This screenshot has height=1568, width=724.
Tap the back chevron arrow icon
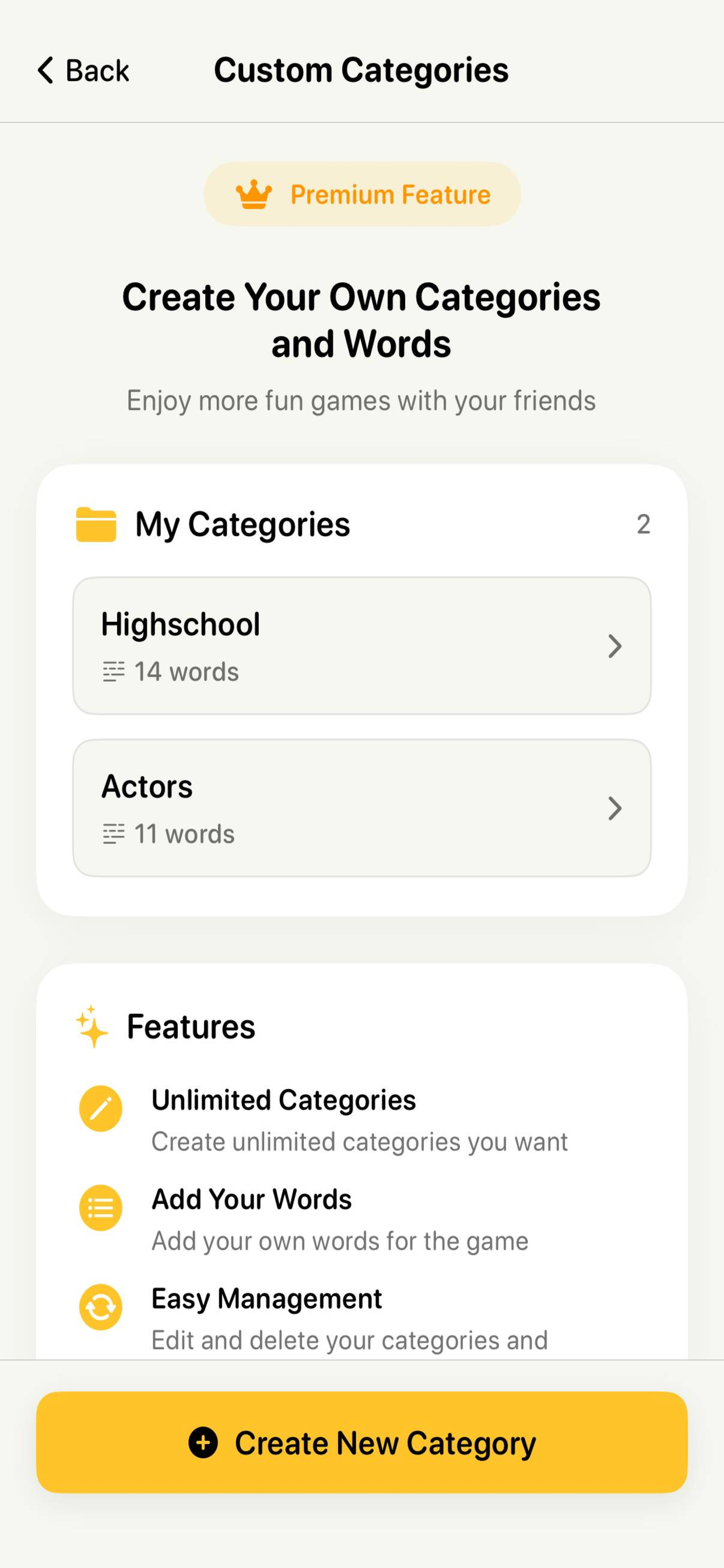(45, 70)
